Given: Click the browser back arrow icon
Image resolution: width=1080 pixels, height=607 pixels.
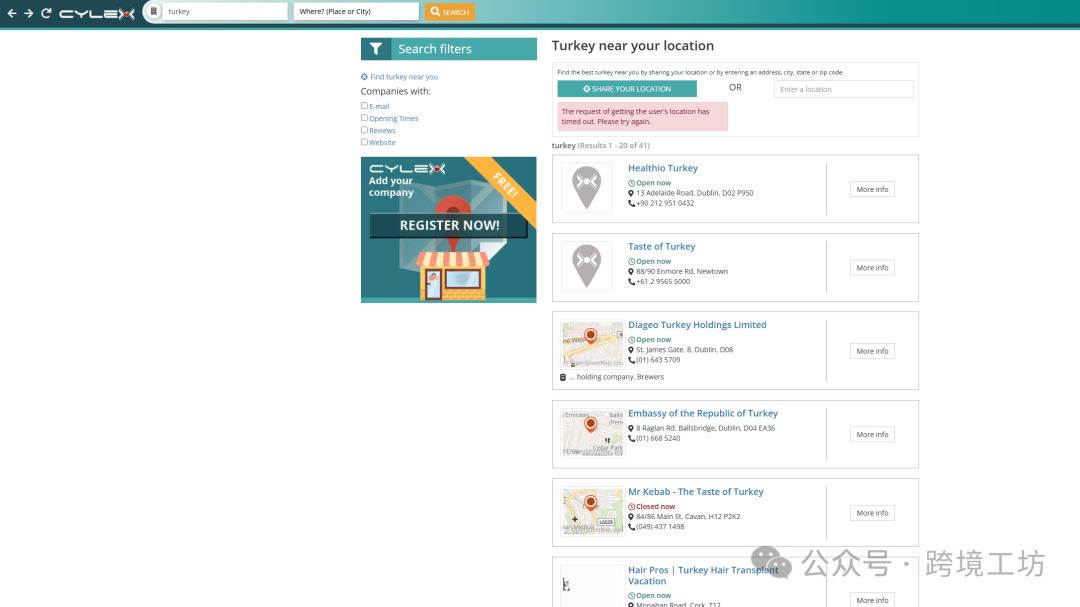Looking at the screenshot, I should (12, 12).
